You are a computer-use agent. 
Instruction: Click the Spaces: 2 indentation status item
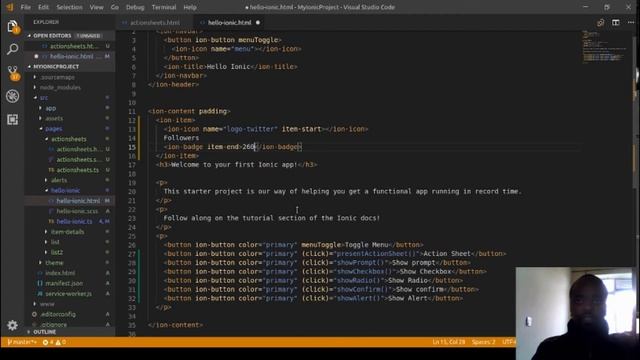click(483, 342)
